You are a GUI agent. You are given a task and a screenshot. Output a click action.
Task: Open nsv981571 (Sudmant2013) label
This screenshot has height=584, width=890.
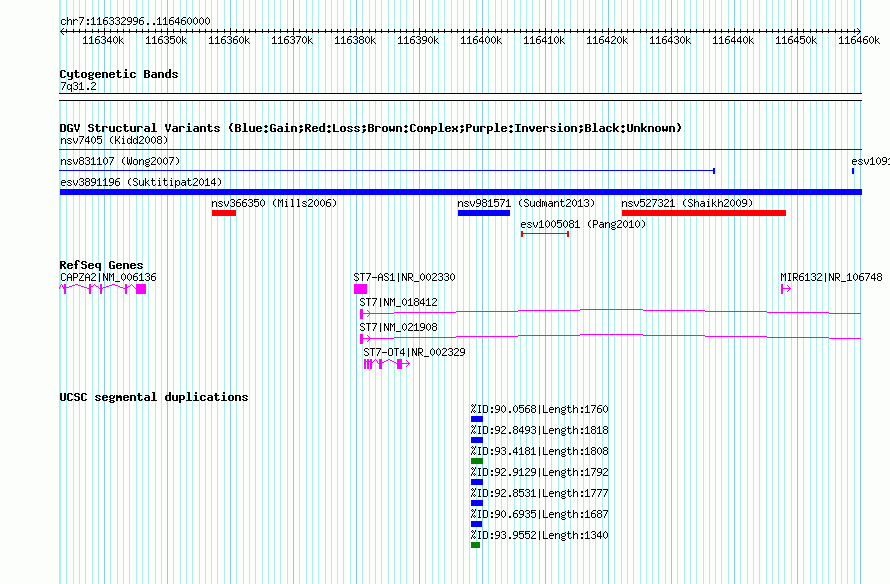(526, 203)
